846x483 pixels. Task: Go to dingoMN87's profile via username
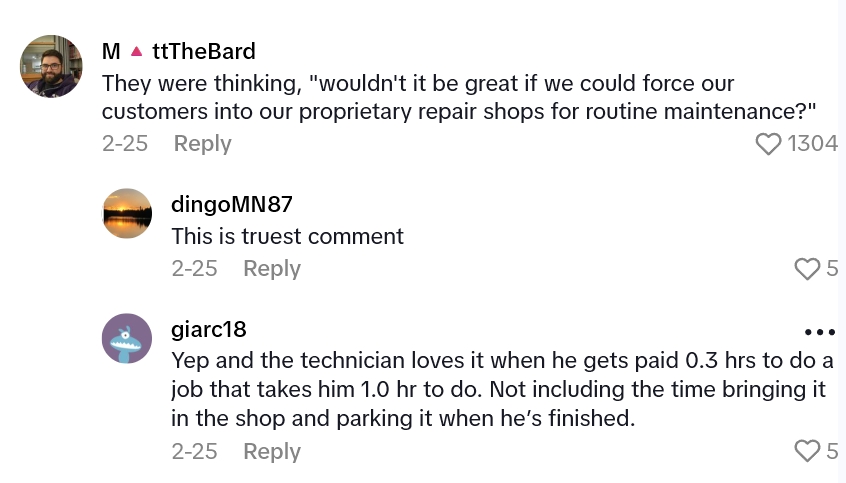coord(232,205)
